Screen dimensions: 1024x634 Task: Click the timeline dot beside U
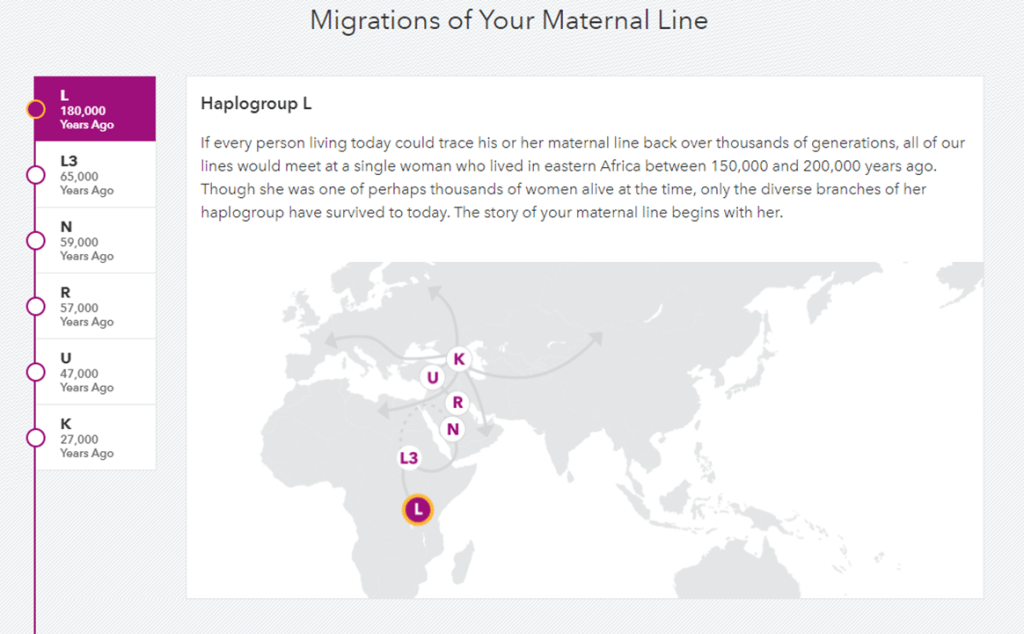[36, 372]
